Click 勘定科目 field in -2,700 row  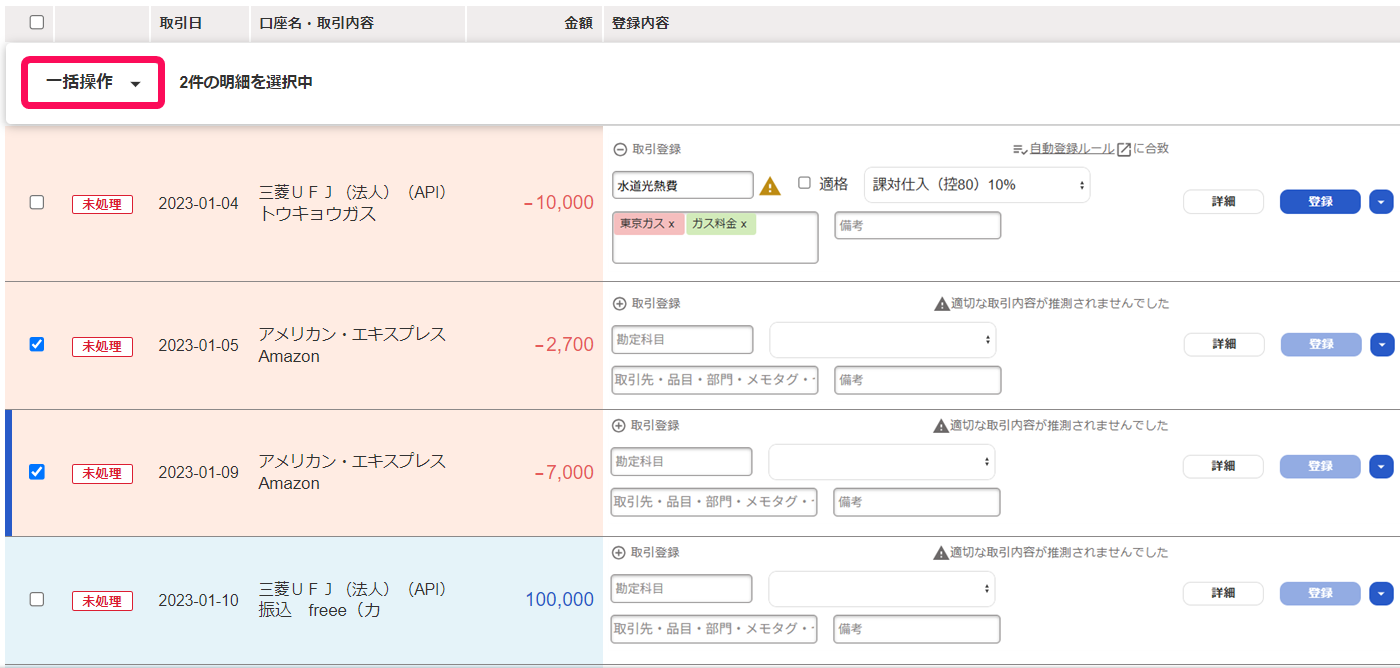[x=683, y=340]
